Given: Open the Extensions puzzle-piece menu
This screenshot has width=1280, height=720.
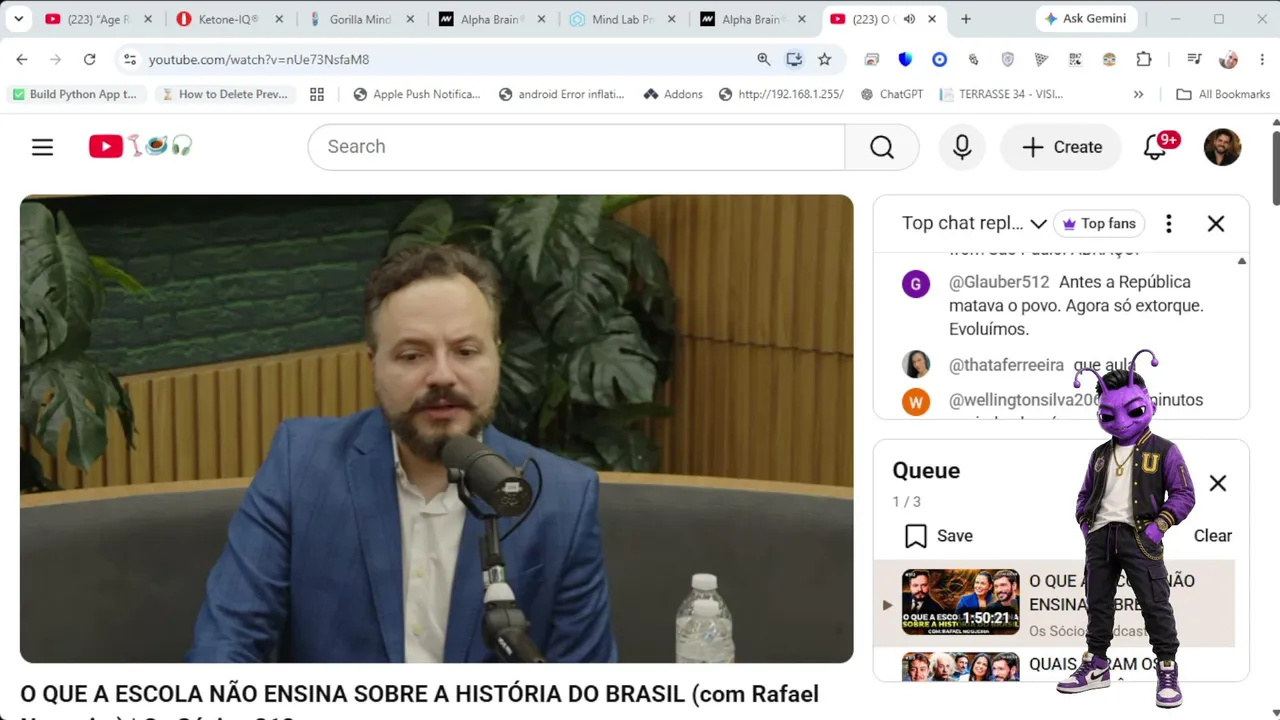Looking at the screenshot, I should pos(1144,59).
